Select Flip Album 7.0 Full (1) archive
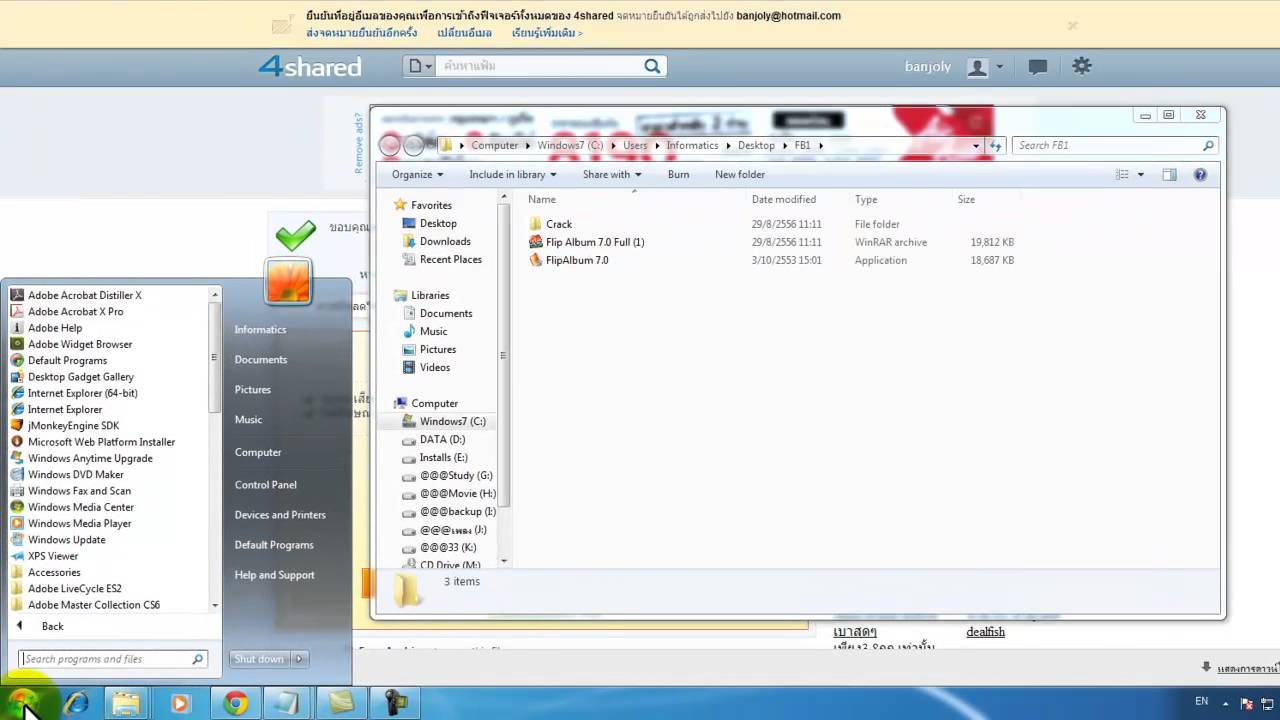This screenshot has width=1280, height=720. click(x=594, y=242)
